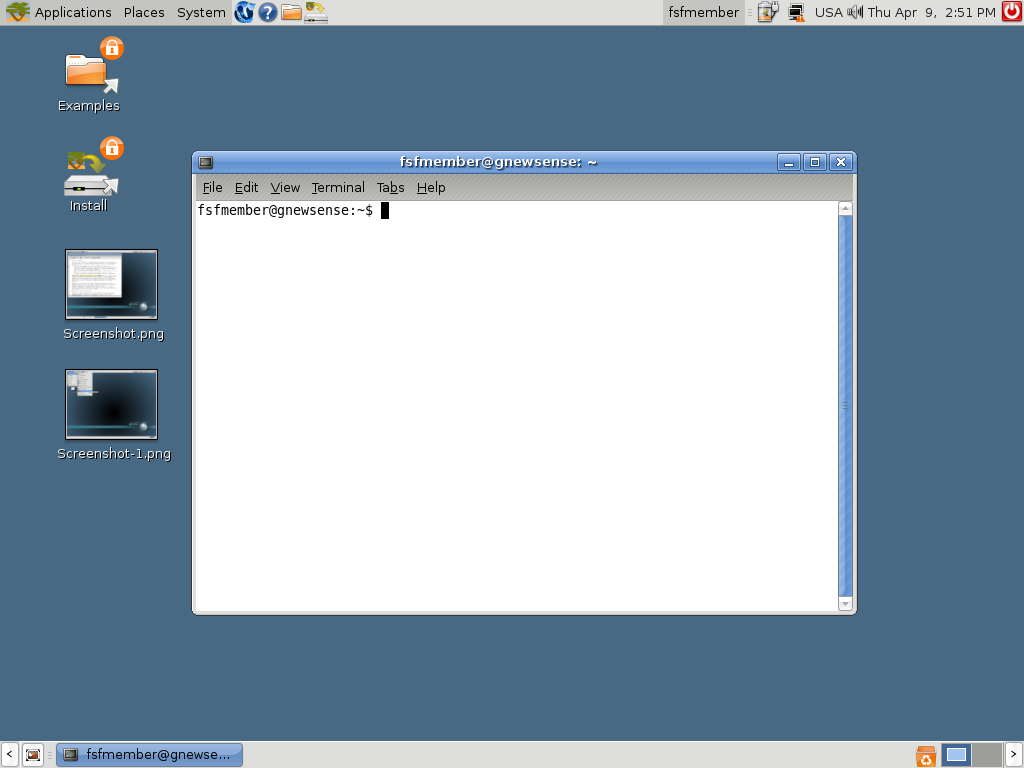
Task: Open the file manager icon in the panel
Action: tap(291, 12)
